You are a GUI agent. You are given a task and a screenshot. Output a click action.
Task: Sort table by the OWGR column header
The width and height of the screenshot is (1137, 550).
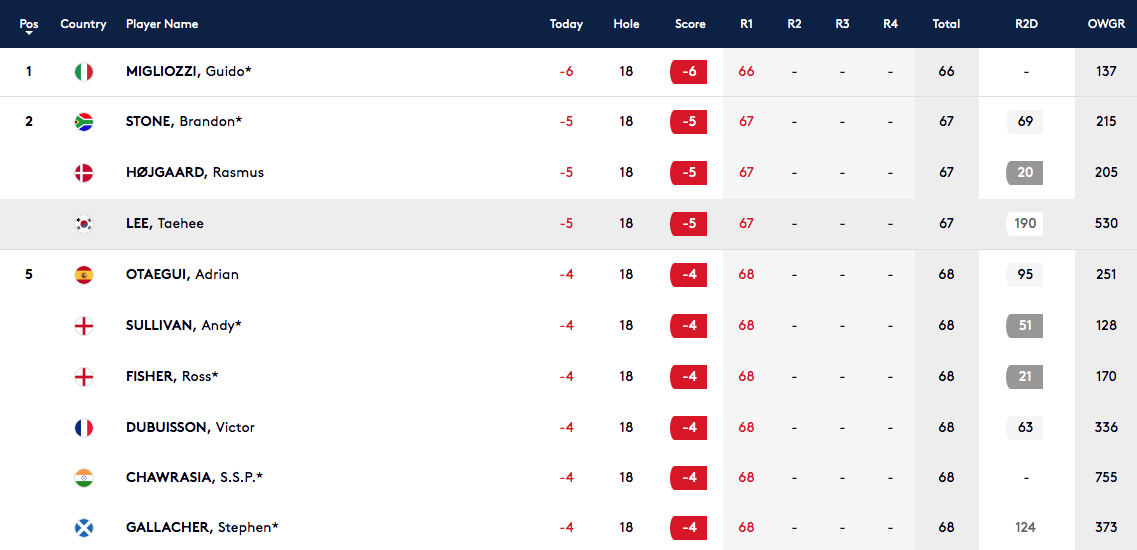click(1106, 24)
